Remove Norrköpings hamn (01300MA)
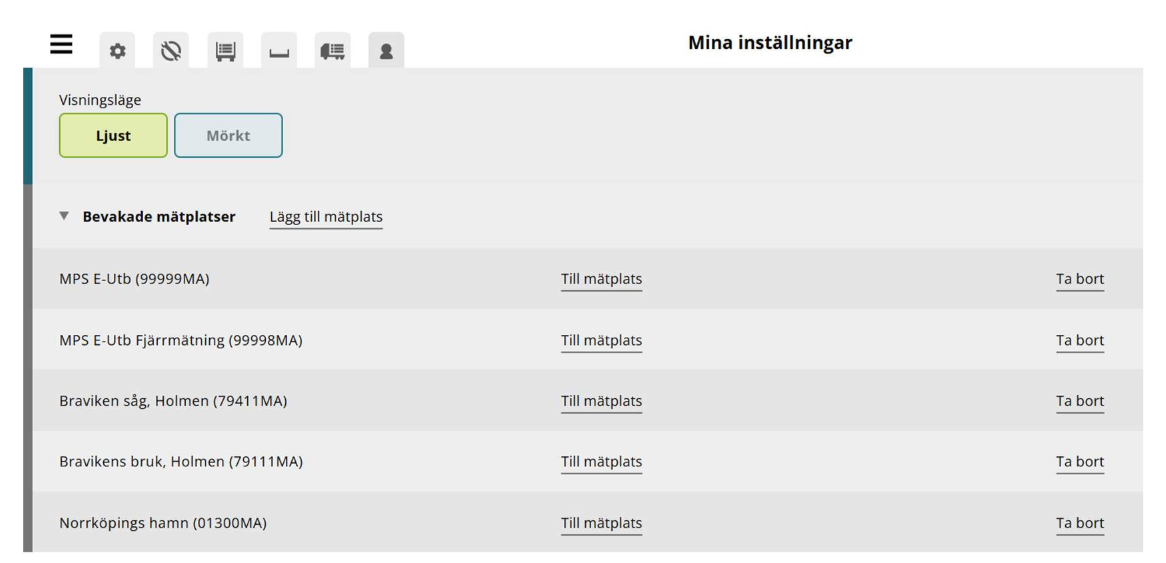 (x=1080, y=523)
